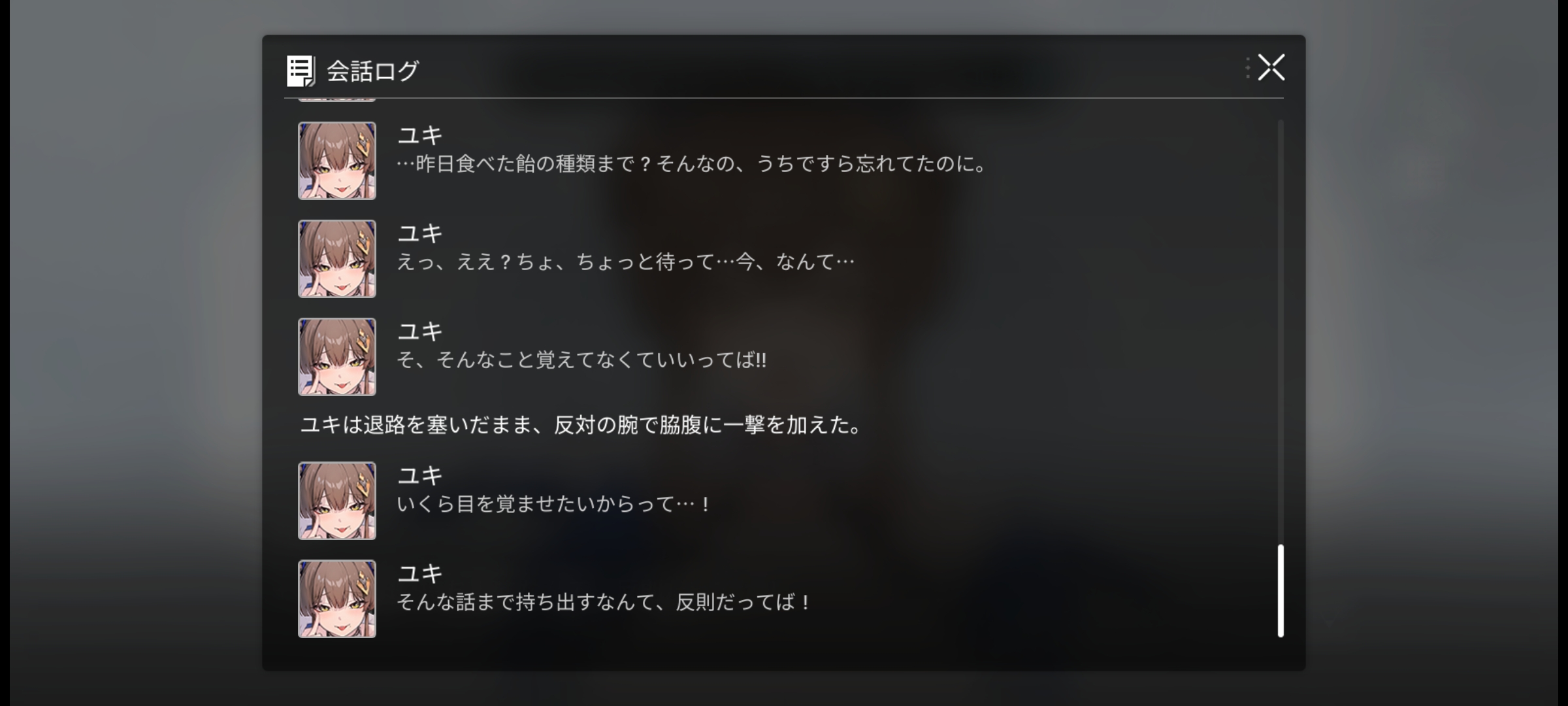Click the upper empty scrollbar track

1281,330
